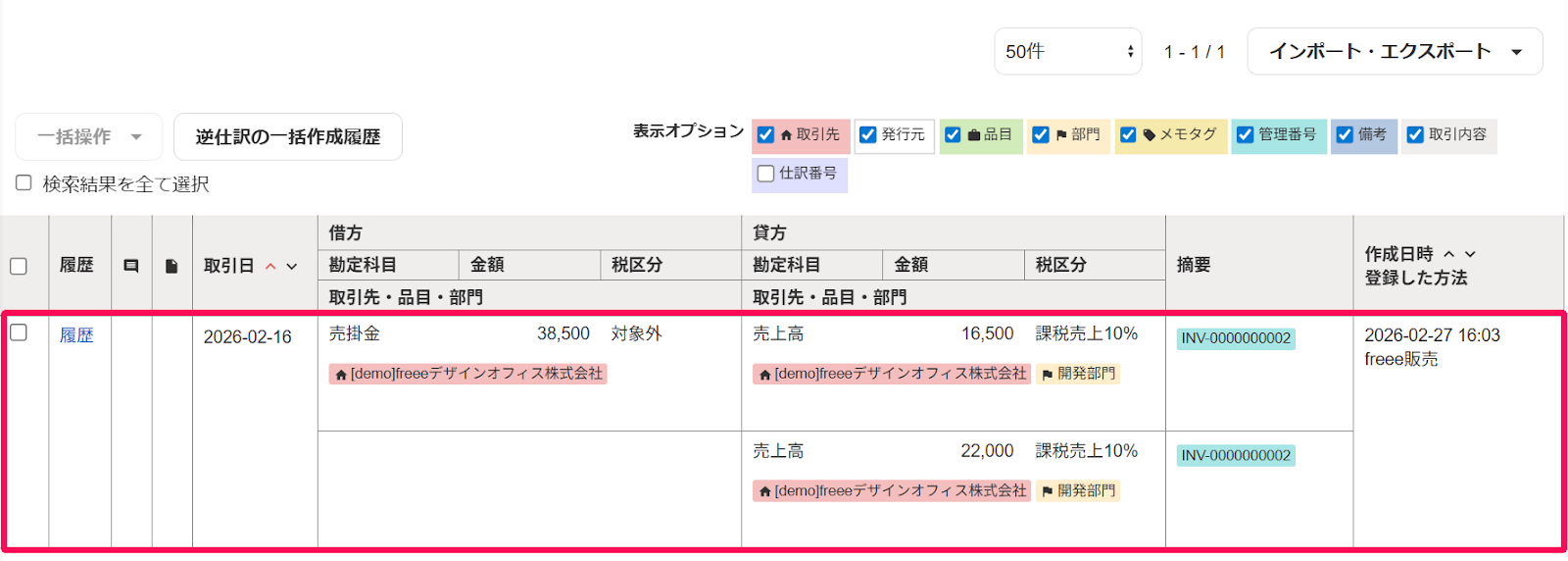This screenshot has width=1568, height=561.
Task: Select the 2026-02-16 journal row checkbox
Action: point(19,332)
